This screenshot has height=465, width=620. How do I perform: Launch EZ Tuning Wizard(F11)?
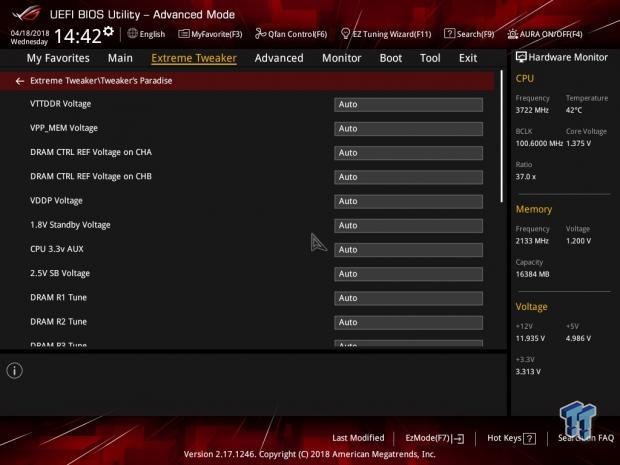click(x=386, y=34)
